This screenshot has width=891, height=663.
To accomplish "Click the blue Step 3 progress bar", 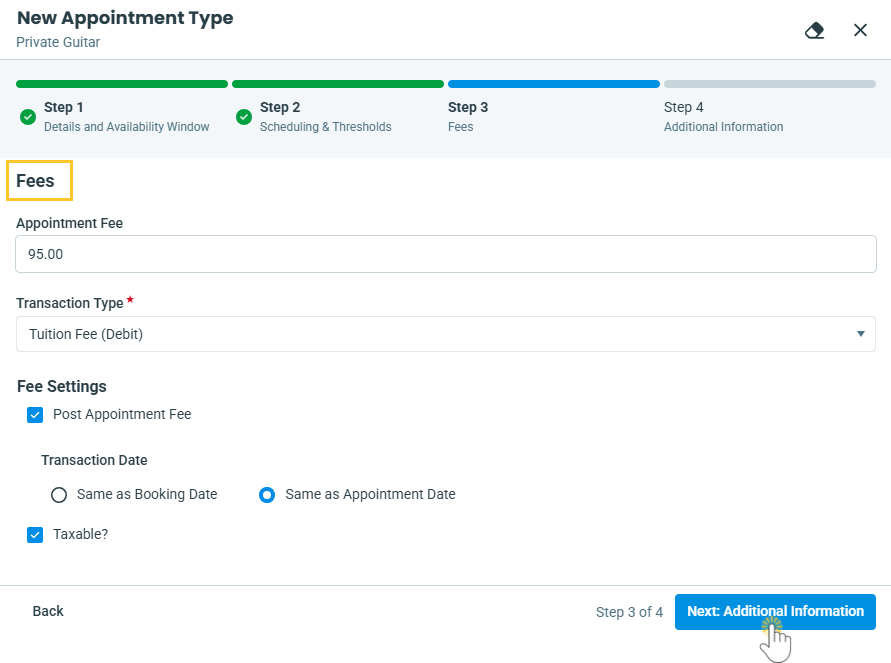I will (x=553, y=84).
